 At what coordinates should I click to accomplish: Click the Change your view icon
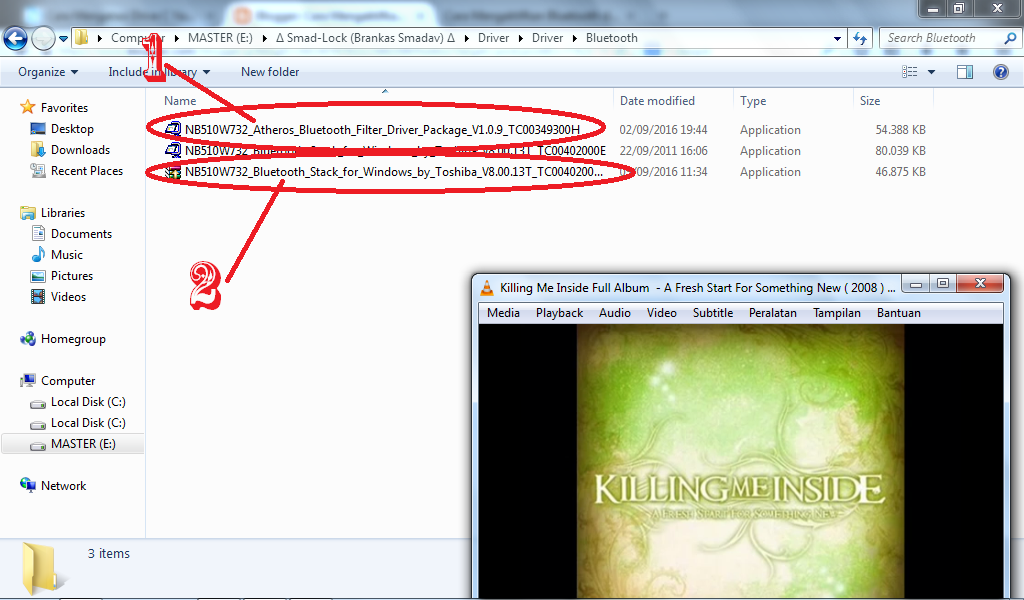(910, 72)
